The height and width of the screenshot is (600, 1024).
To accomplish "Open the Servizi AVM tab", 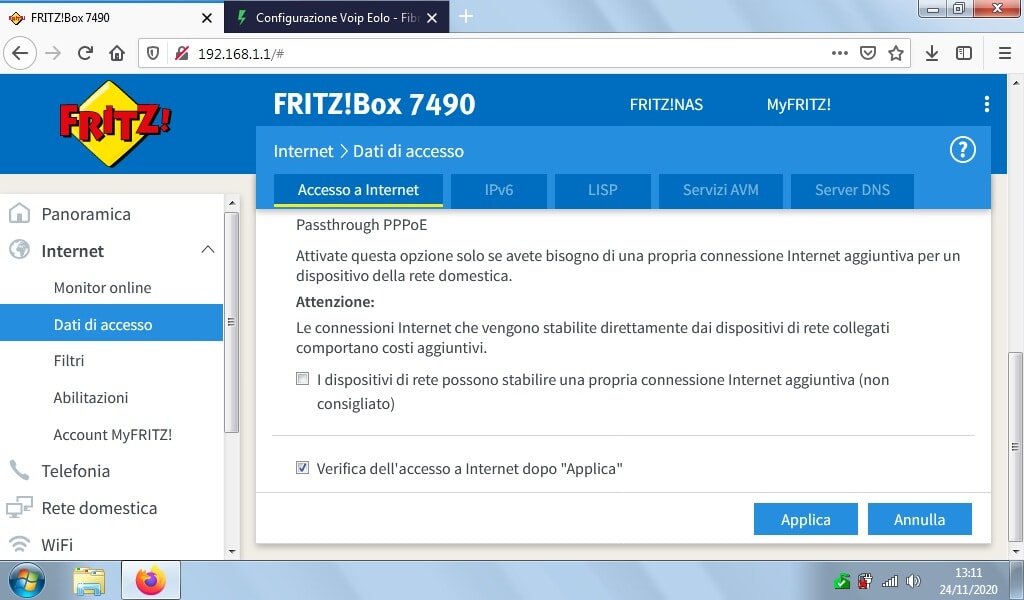I will [720, 190].
